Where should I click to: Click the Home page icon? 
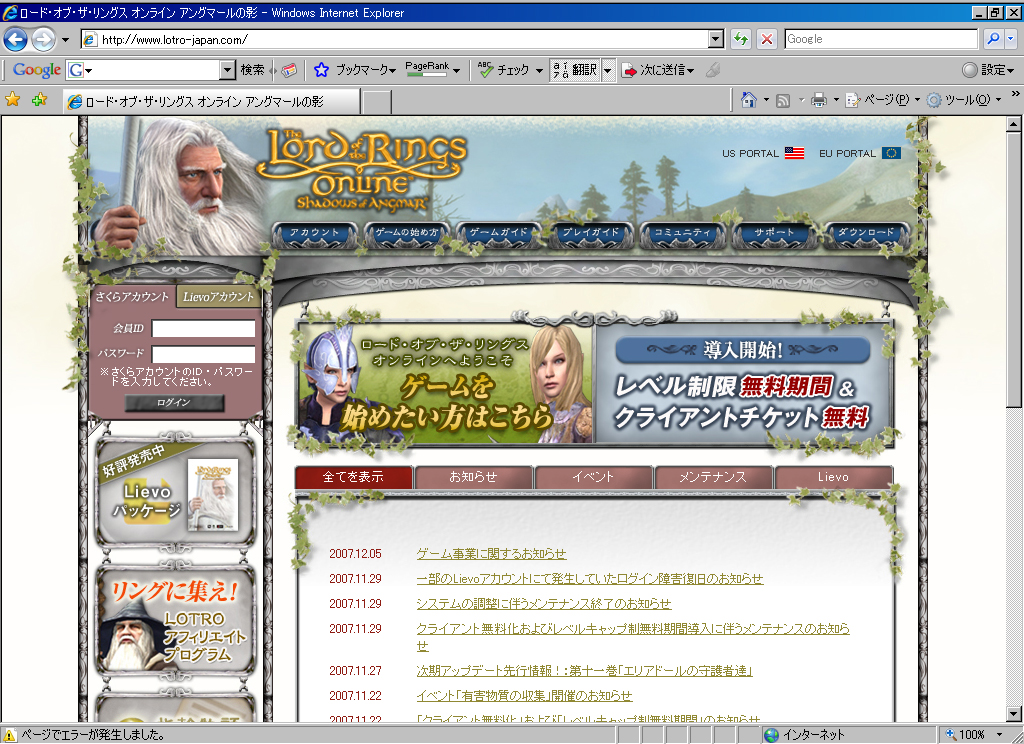[x=748, y=100]
